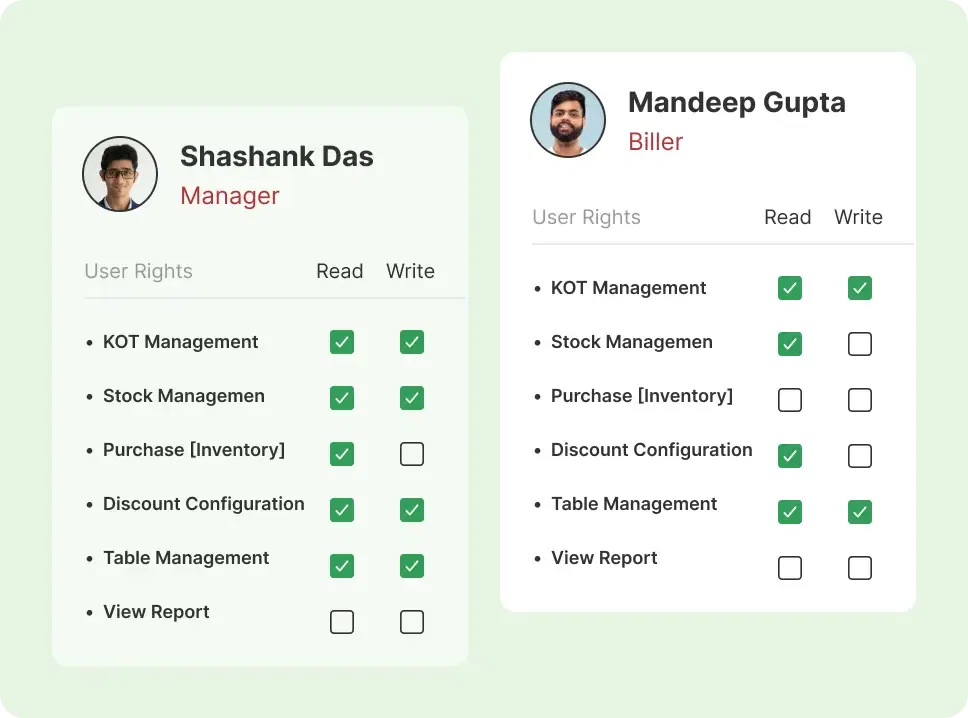Image resolution: width=968 pixels, height=718 pixels.
Task: Uncheck Read for Shashank's Discount Configuration
Action: tap(342, 509)
